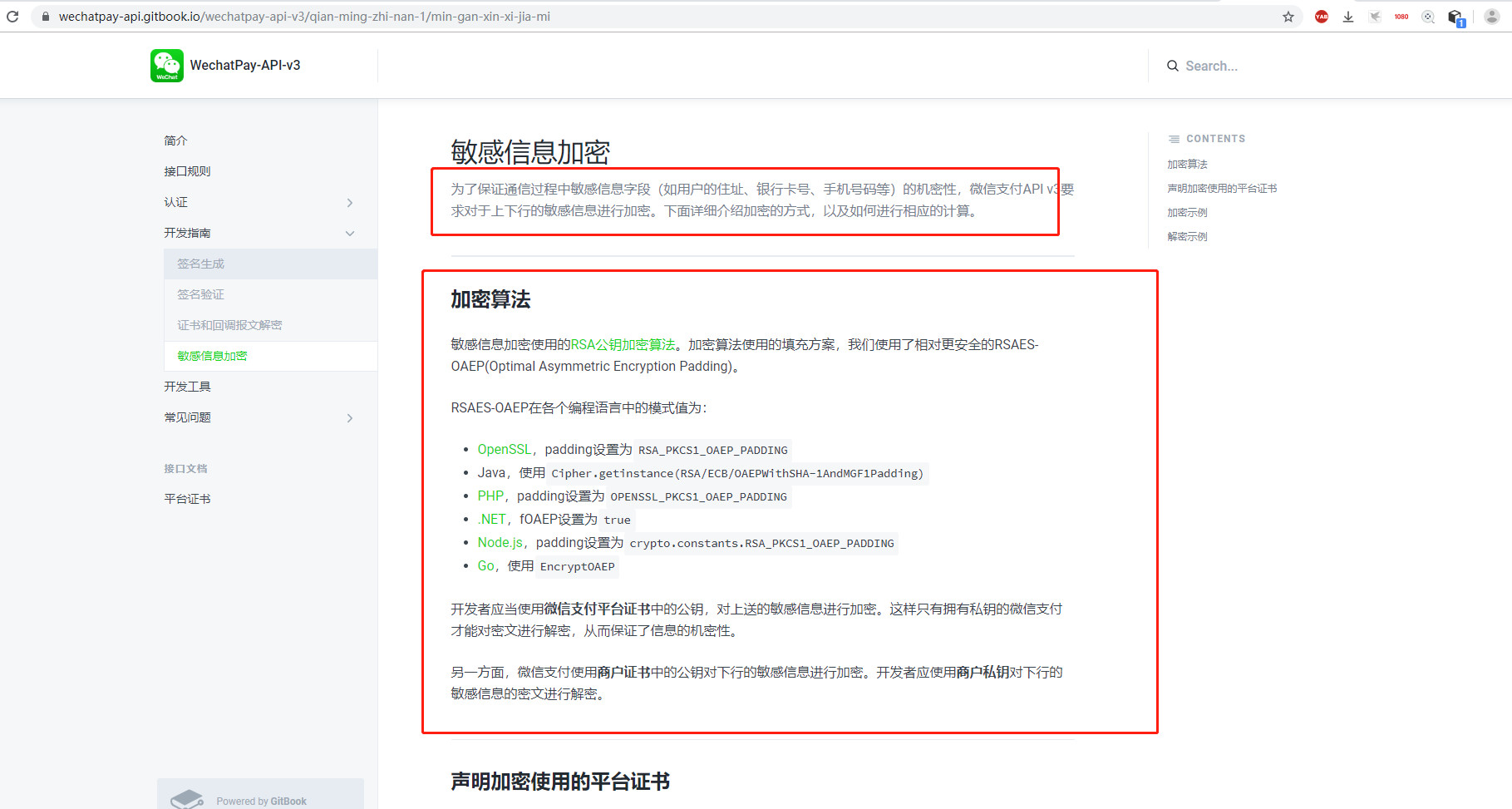The height and width of the screenshot is (809, 1512).
Task: Click the Java Cipher.getinstance code snippet
Action: [737, 473]
